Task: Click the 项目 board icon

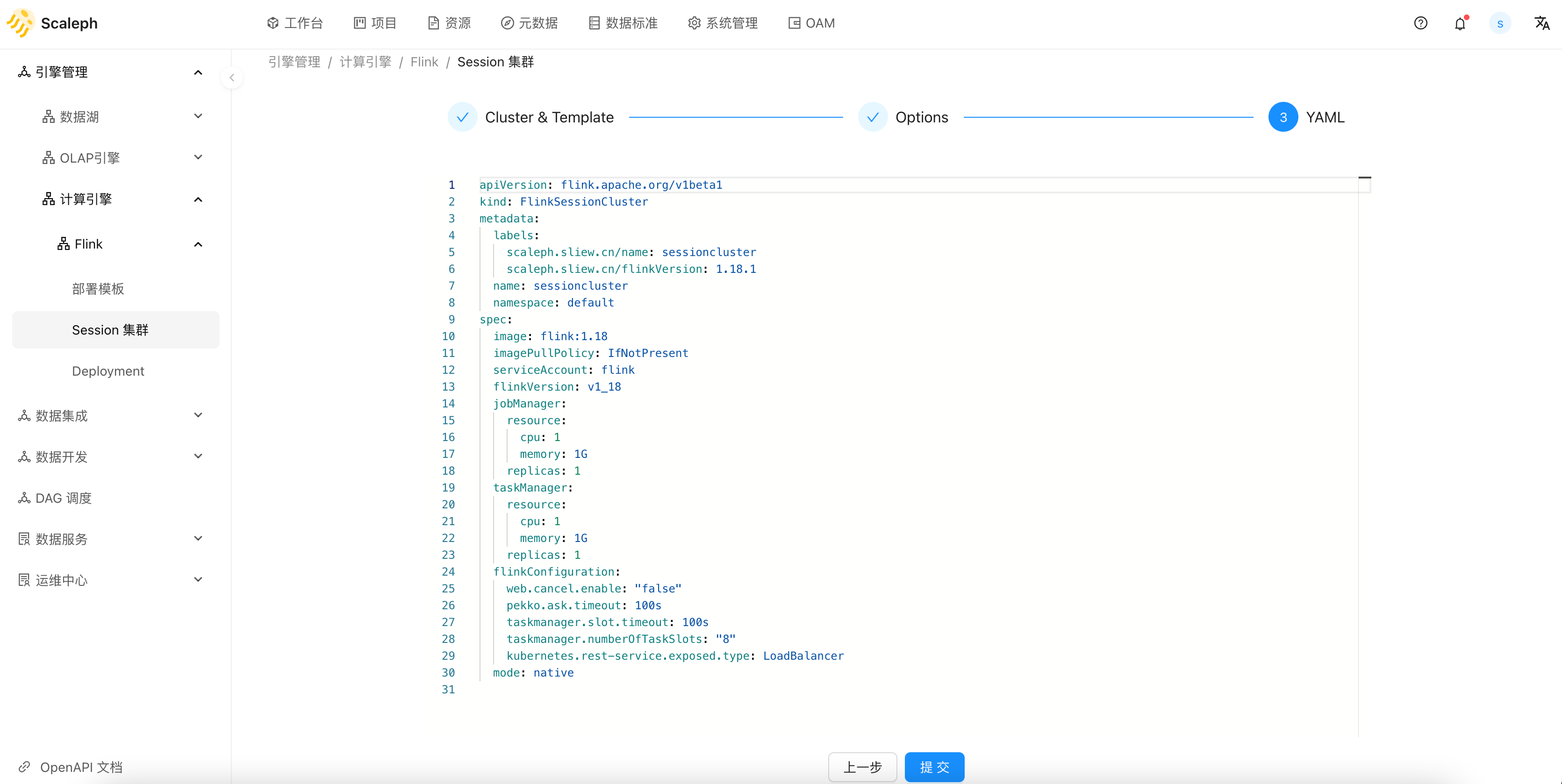Action: click(x=359, y=23)
